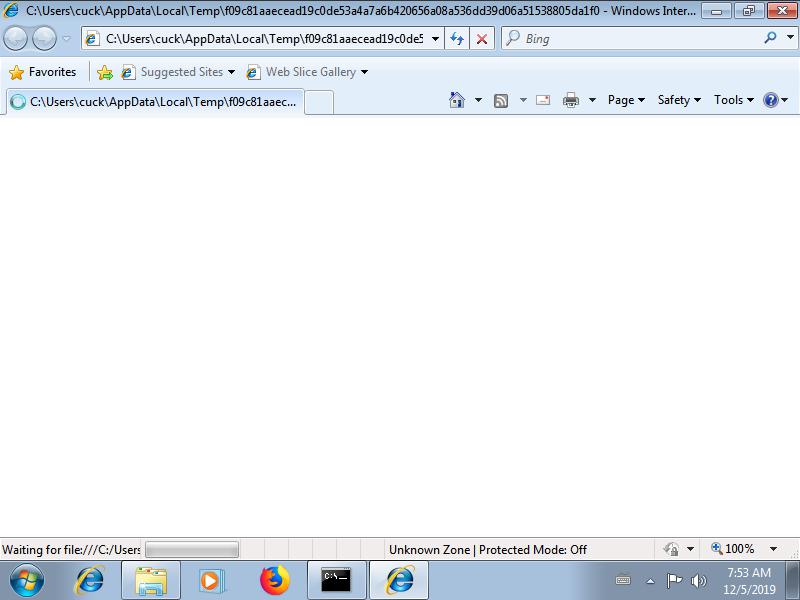Click the Action Center flag icon
This screenshot has width=800, height=600.
pyautogui.click(x=674, y=581)
